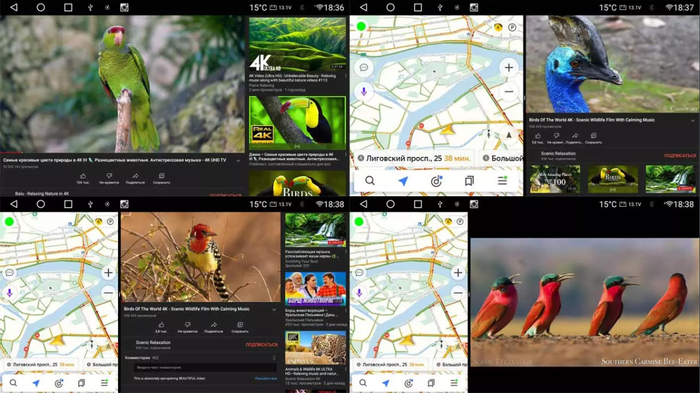This screenshot has width=700, height=393.
Task: Open the Scenic Relaxation channel in the top-right panel
Action: [x=558, y=155]
